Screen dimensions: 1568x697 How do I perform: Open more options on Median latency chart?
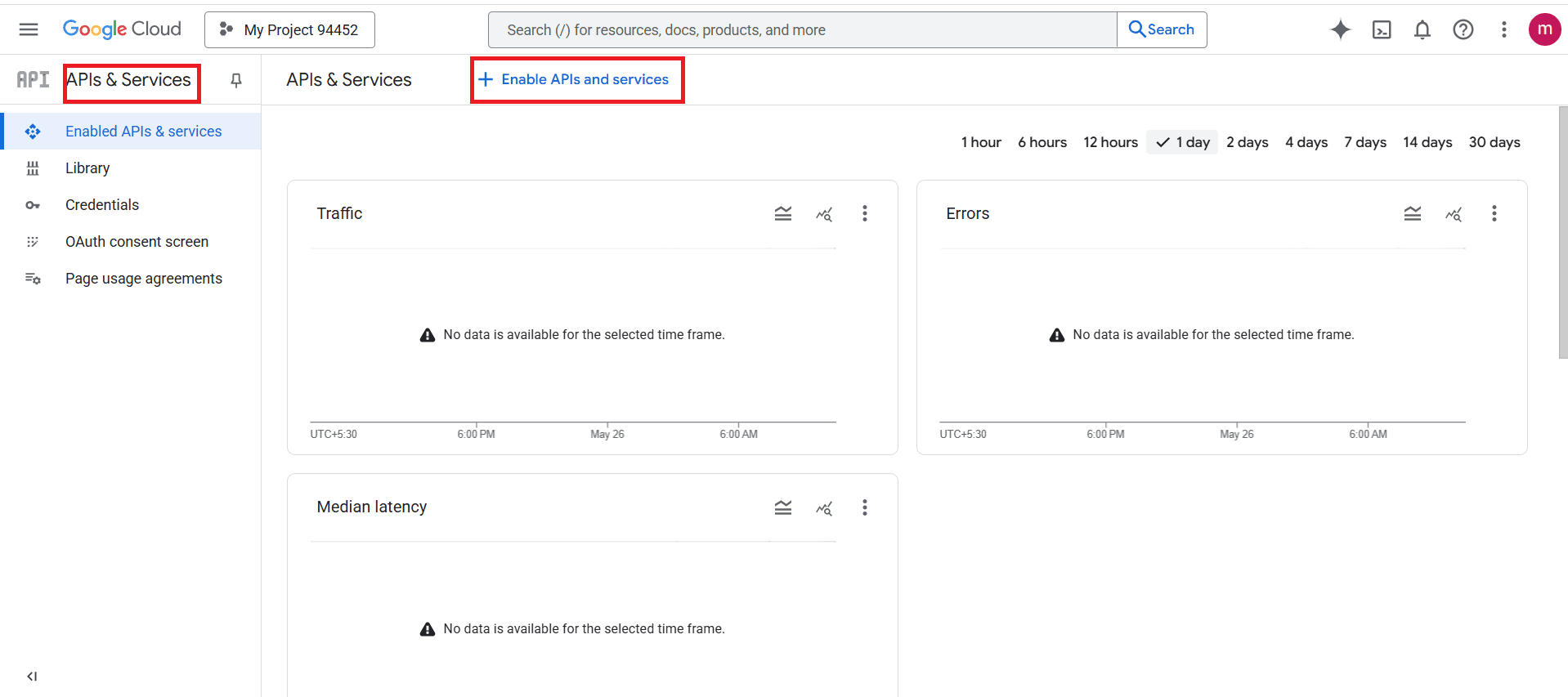click(864, 507)
